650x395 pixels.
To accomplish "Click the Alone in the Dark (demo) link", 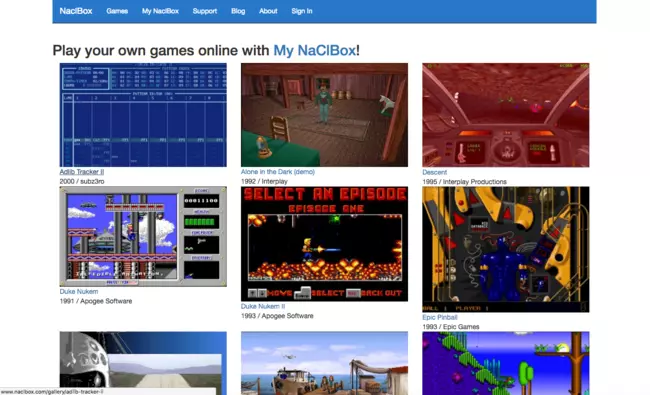I will click(278, 172).
